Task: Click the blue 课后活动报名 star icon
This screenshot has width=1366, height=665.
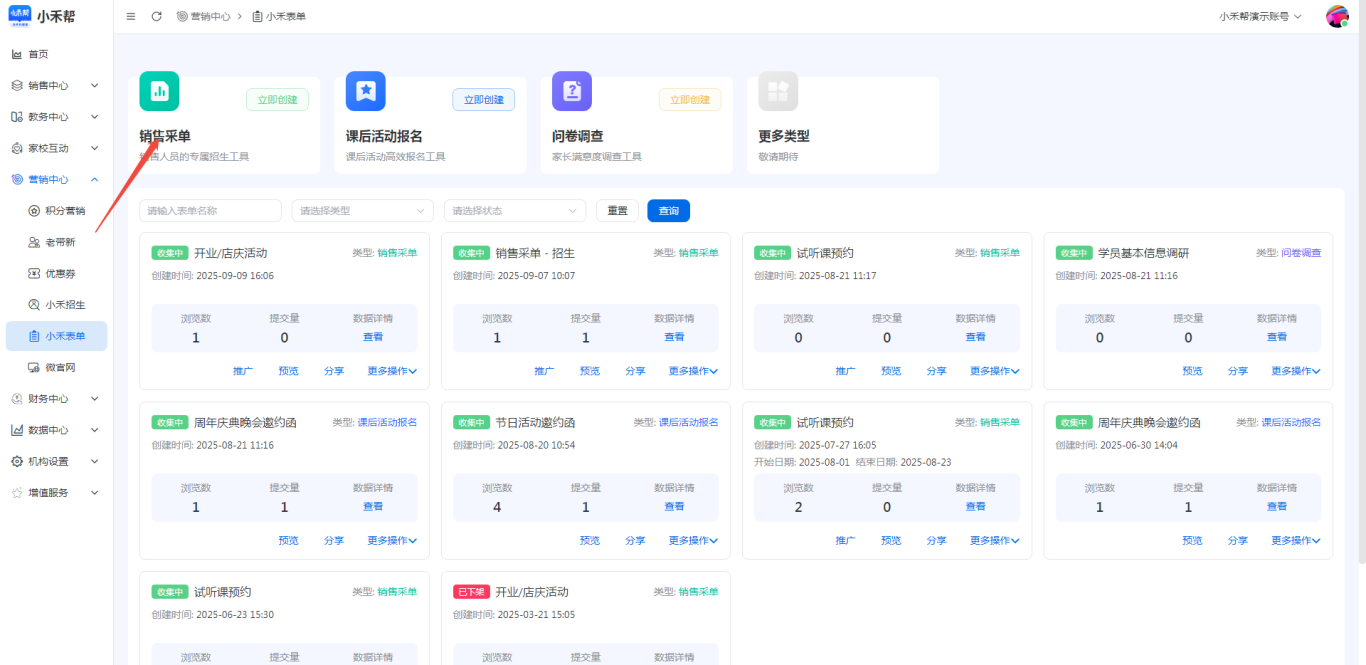Action: click(365, 91)
